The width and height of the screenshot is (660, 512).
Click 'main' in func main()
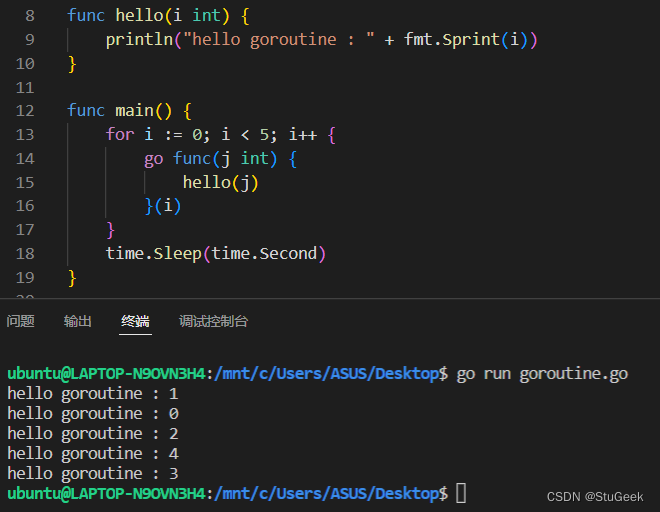coord(134,111)
